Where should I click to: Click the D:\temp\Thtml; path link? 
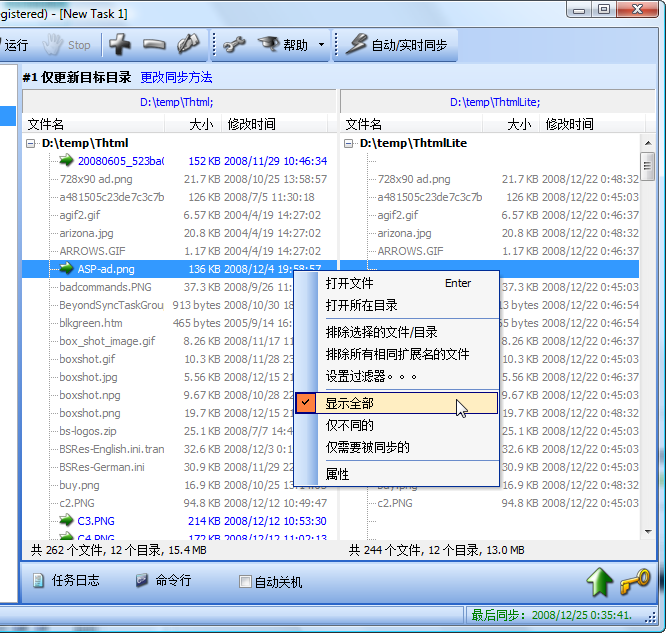tap(177, 102)
